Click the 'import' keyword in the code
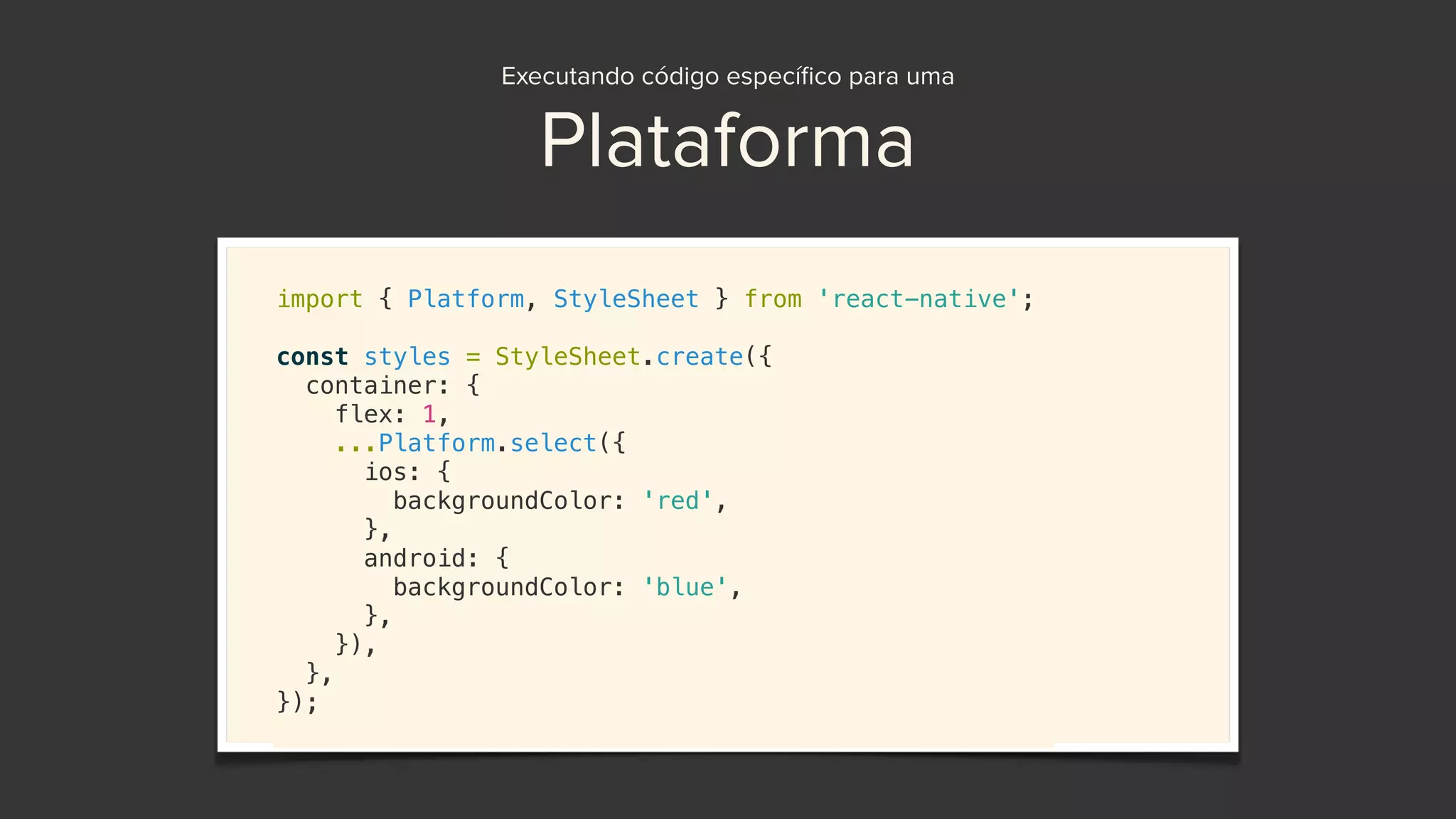The image size is (1456, 819). tap(320, 299)
